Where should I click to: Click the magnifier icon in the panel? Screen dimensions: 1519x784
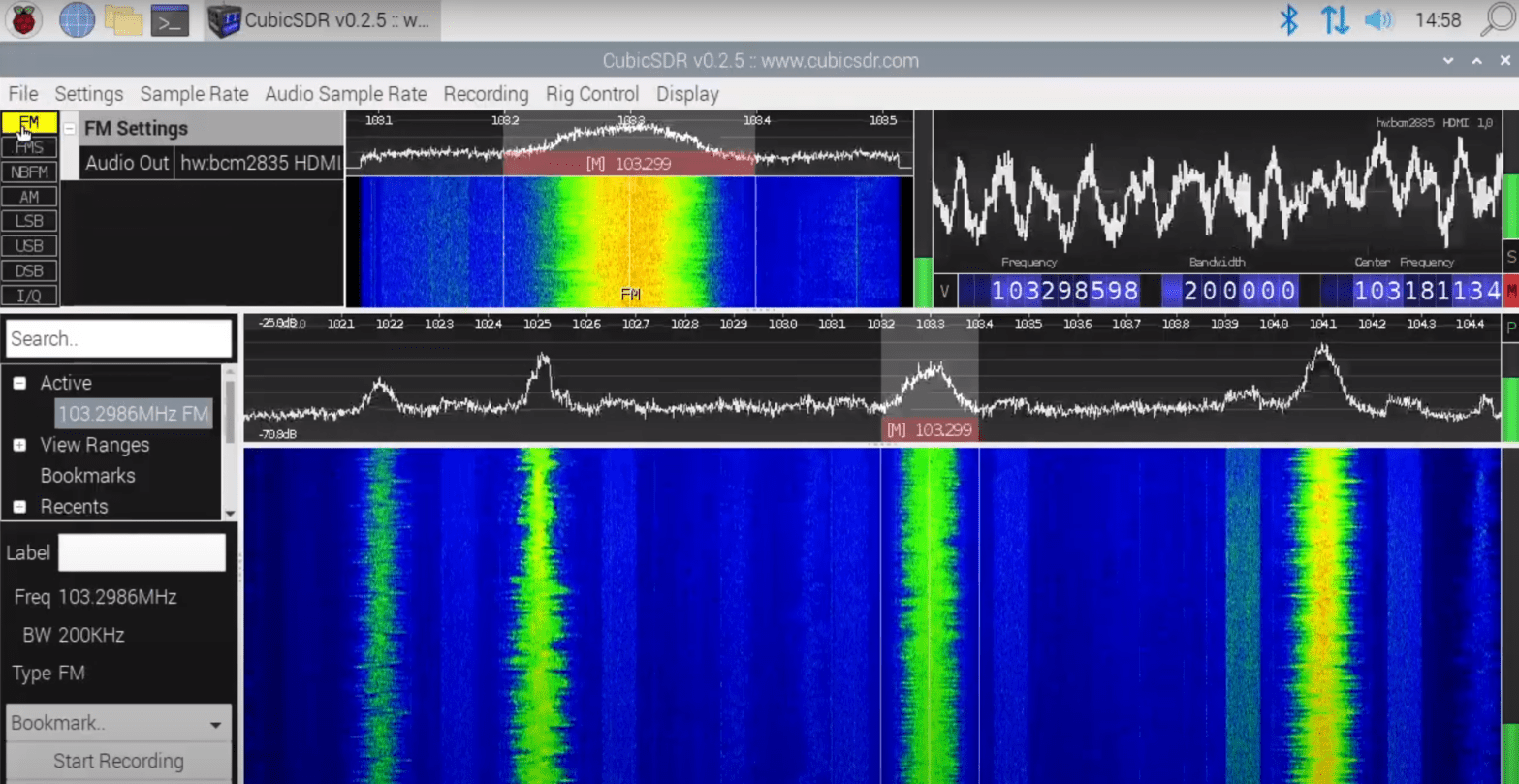point(1498,20)
